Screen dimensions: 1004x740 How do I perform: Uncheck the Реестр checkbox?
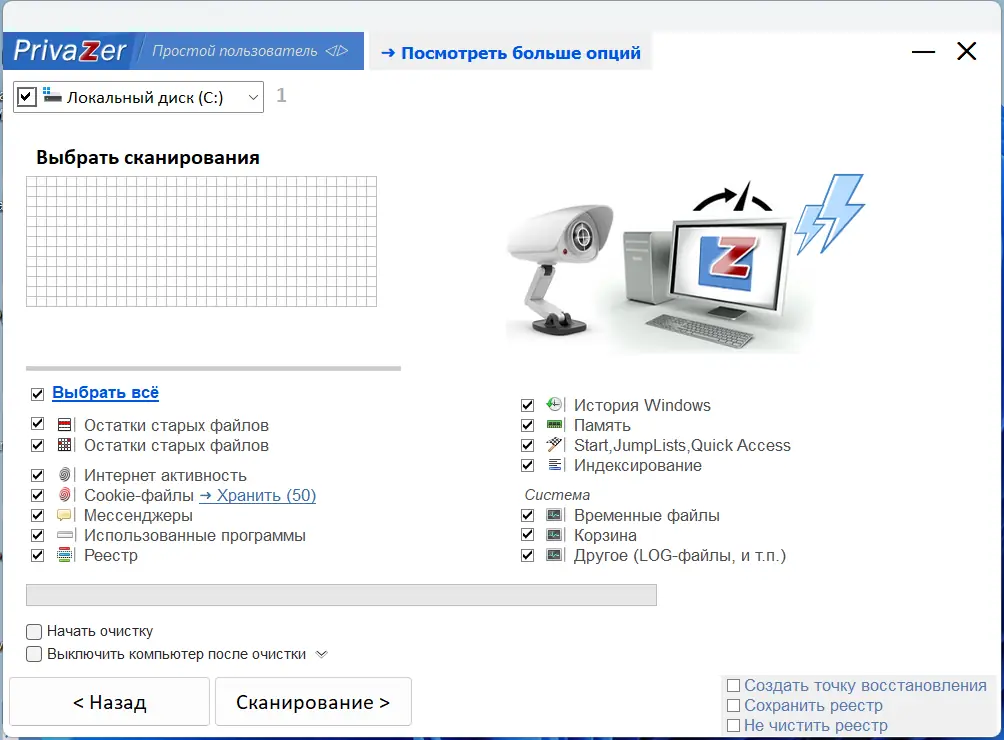point(37,555)
